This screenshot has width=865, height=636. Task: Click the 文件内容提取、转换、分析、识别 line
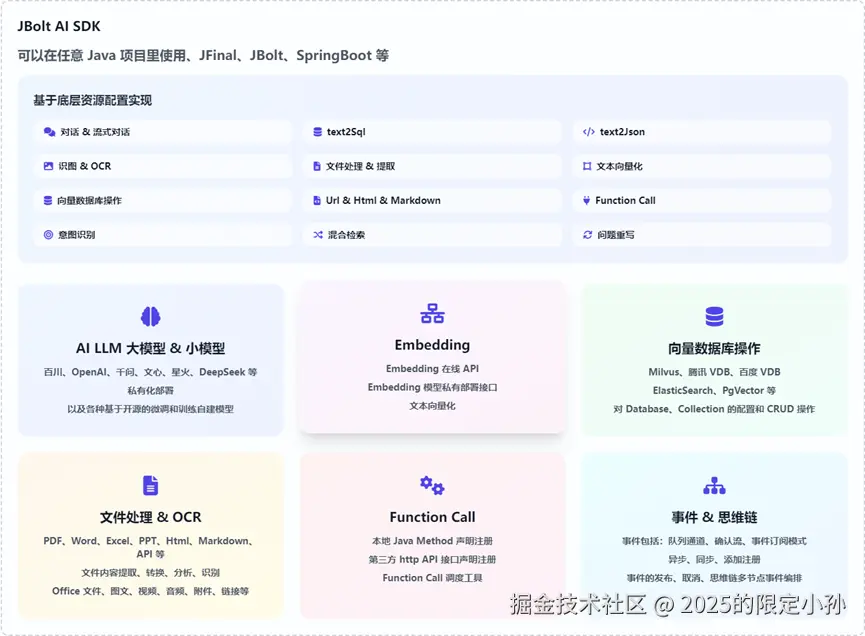151,573
